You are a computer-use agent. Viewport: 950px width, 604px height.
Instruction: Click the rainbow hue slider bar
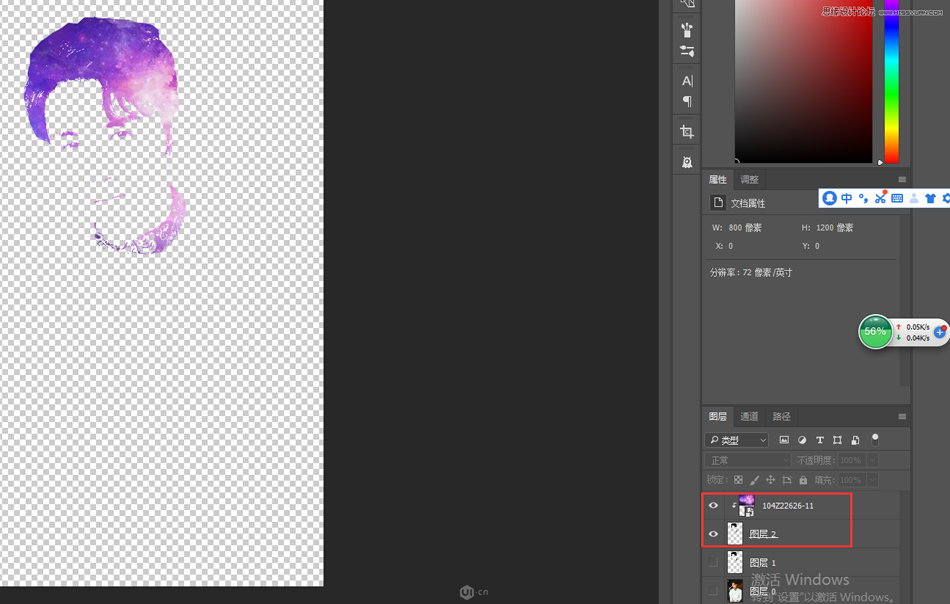(x=891, y=81)
